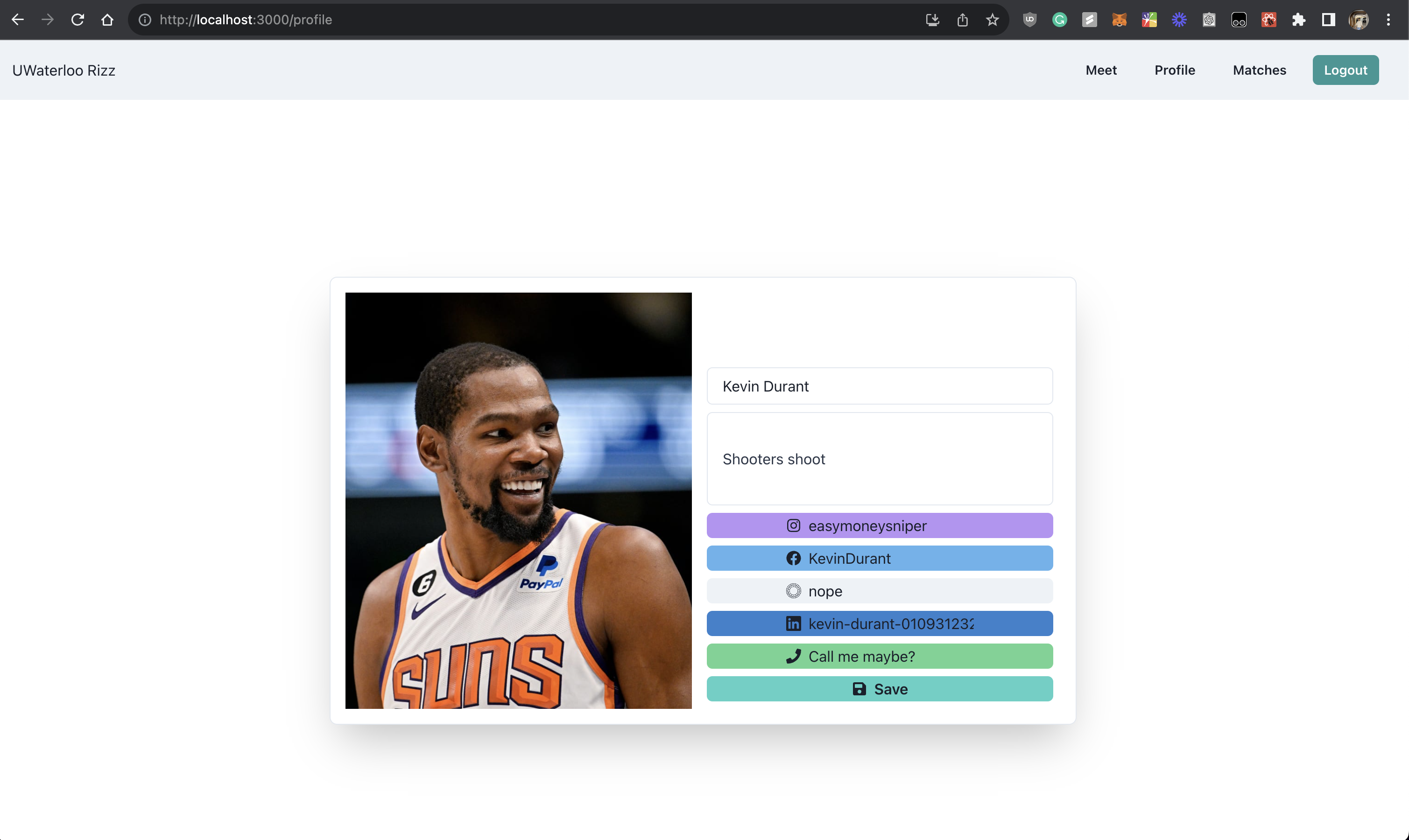
Task: Click the Kevin Durant name input field
Action: point(879,386)
